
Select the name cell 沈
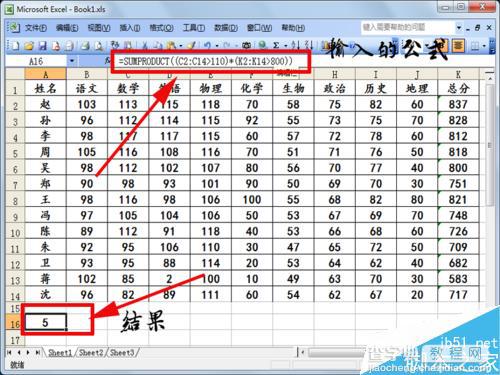pyautogui.click(x=45, y=295)
